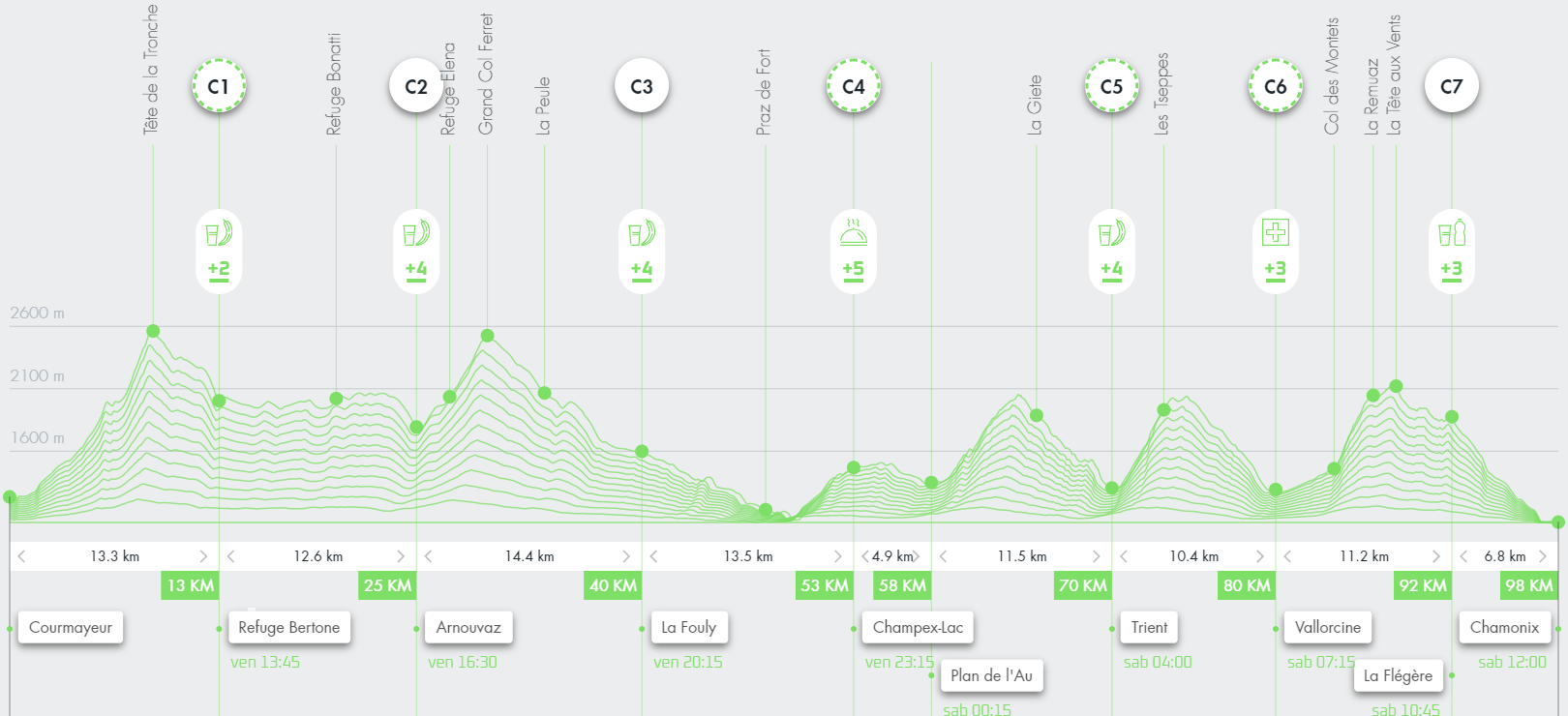
Task: Click the 80 KM distance marker
Action: pyautogui.click(x=1247, y=585)
